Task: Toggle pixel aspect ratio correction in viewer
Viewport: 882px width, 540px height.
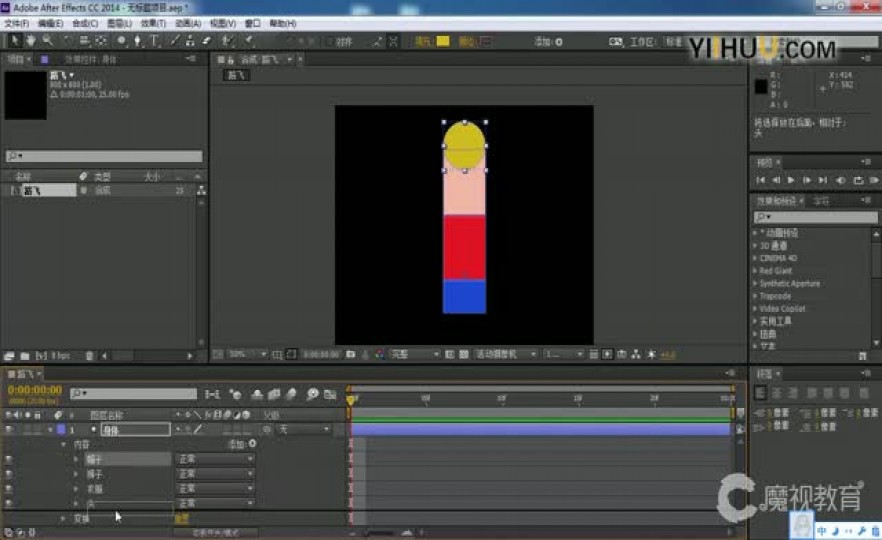Action: click(593, 354)
